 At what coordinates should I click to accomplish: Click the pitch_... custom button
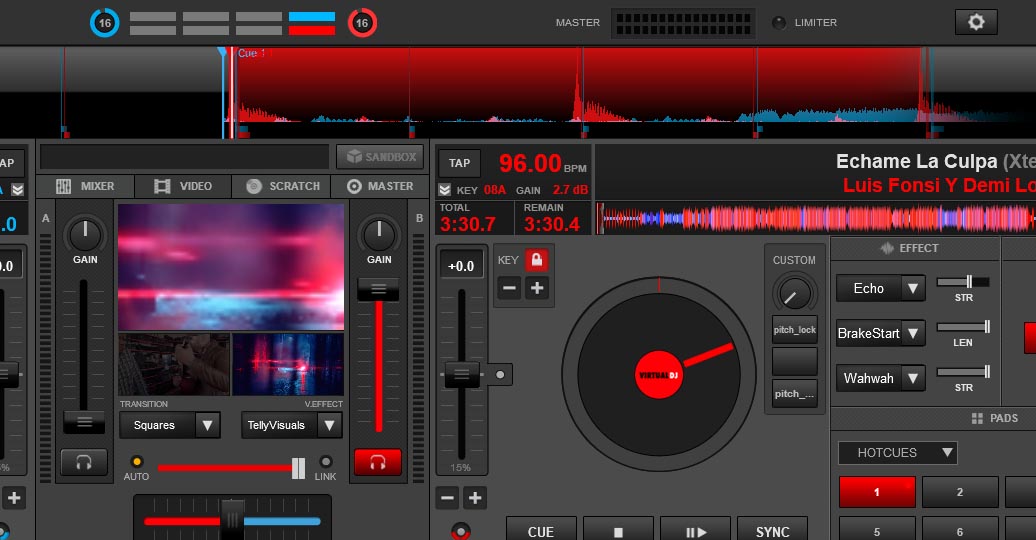(795, 393)
